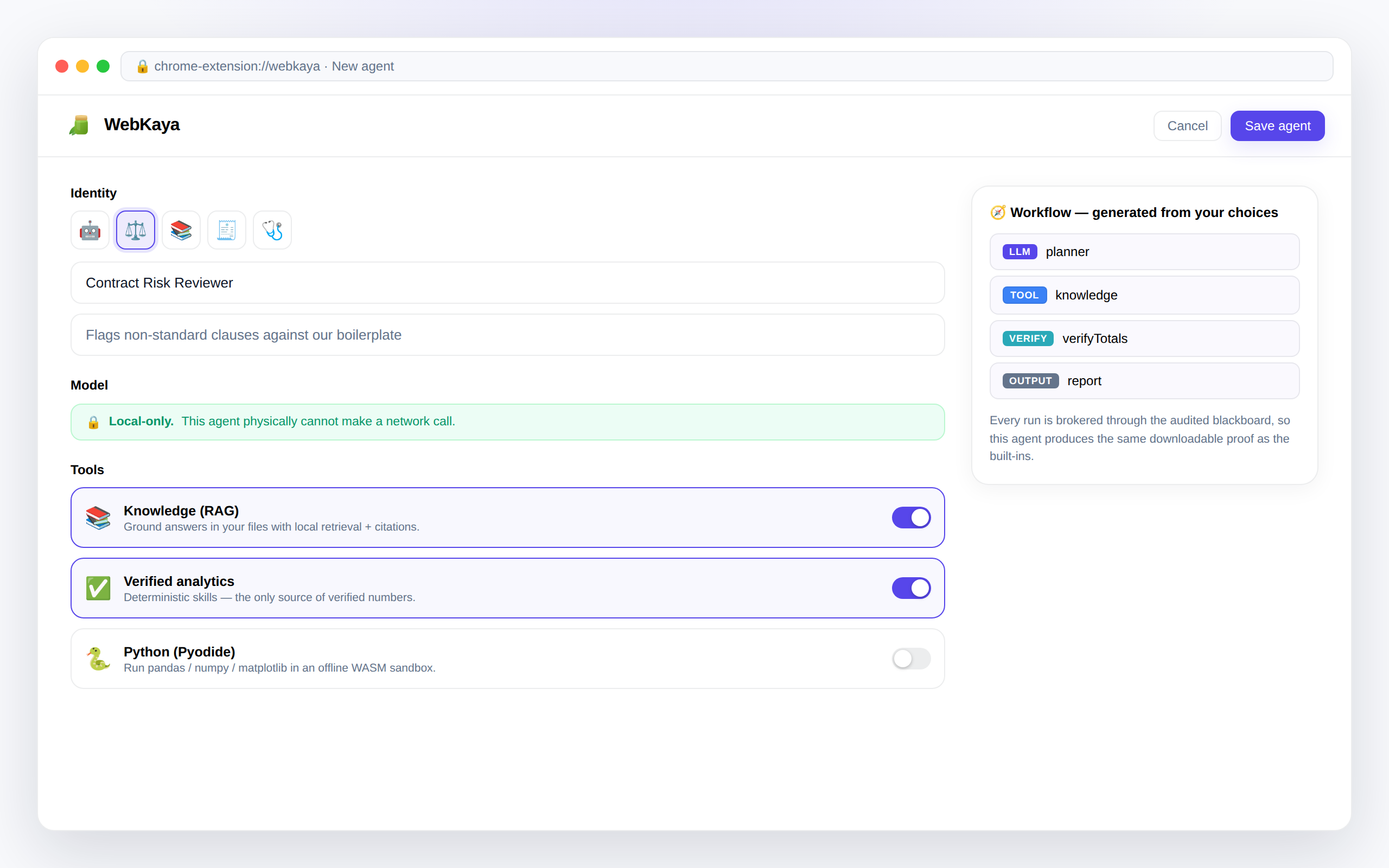
Task: Click the browser address bar
Action: [x=727, y=67]
